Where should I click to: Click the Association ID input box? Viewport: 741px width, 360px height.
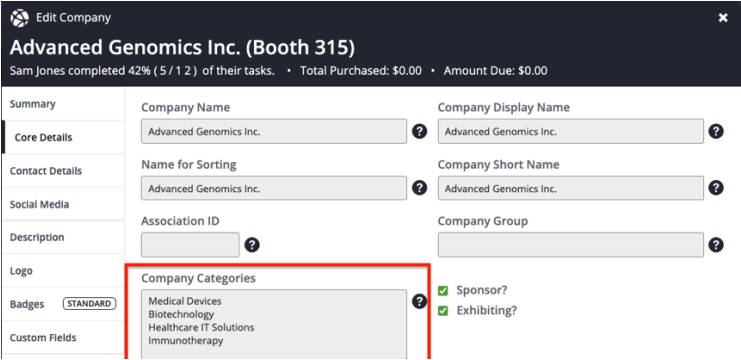[190, 245]
